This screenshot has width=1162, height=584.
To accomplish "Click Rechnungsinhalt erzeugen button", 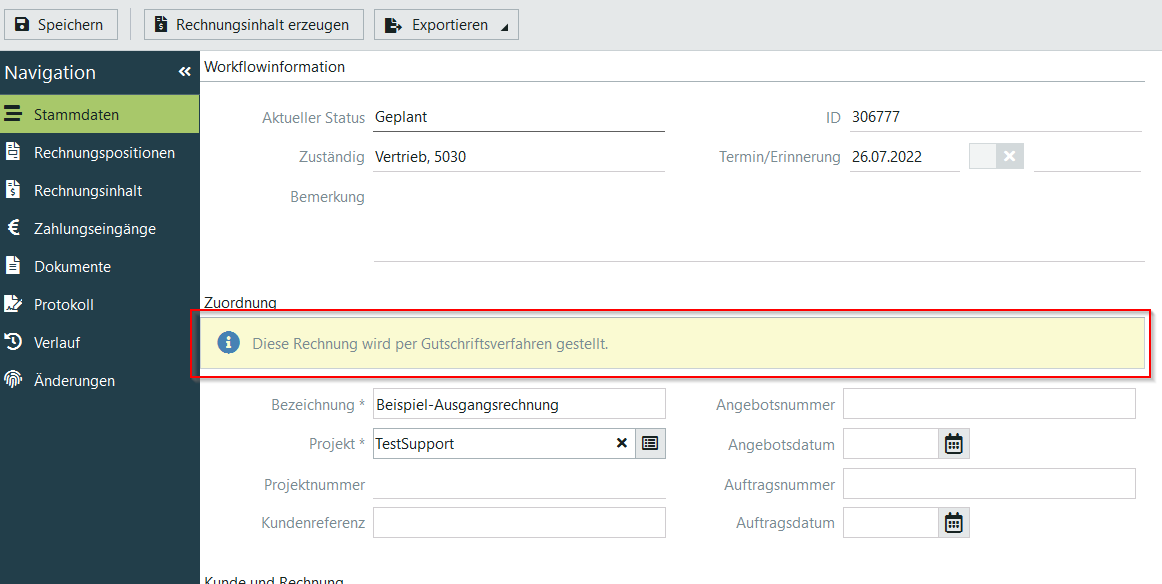I will coord(253,25).
